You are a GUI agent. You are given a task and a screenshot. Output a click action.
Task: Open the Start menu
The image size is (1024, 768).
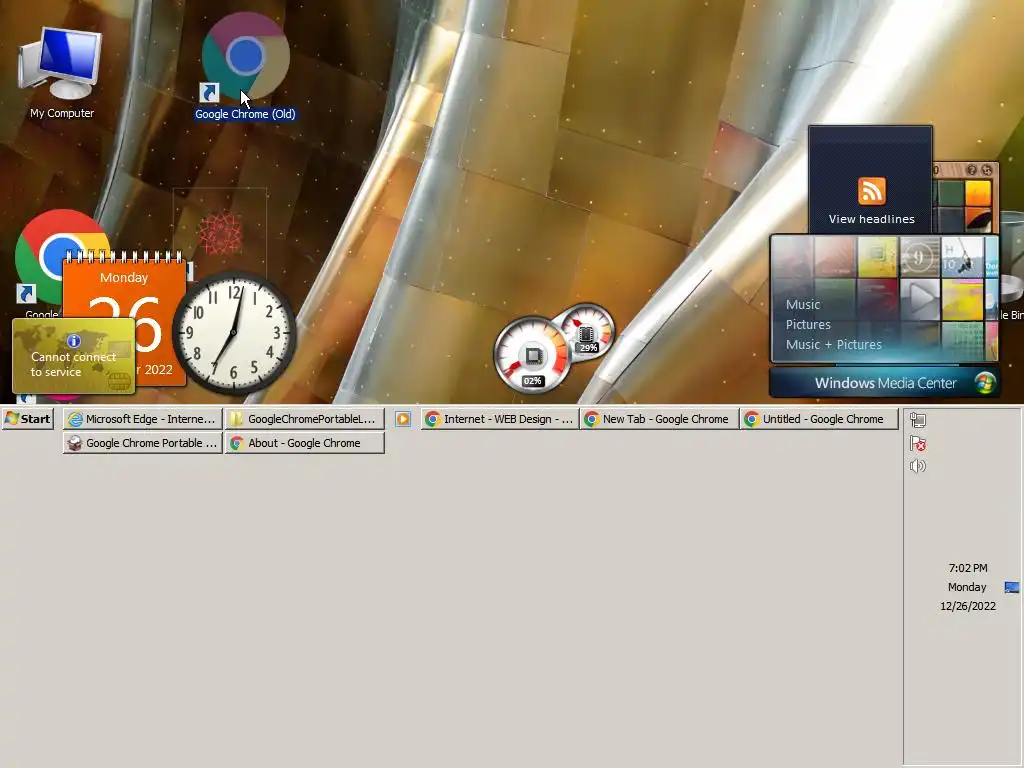coord(27,419)
